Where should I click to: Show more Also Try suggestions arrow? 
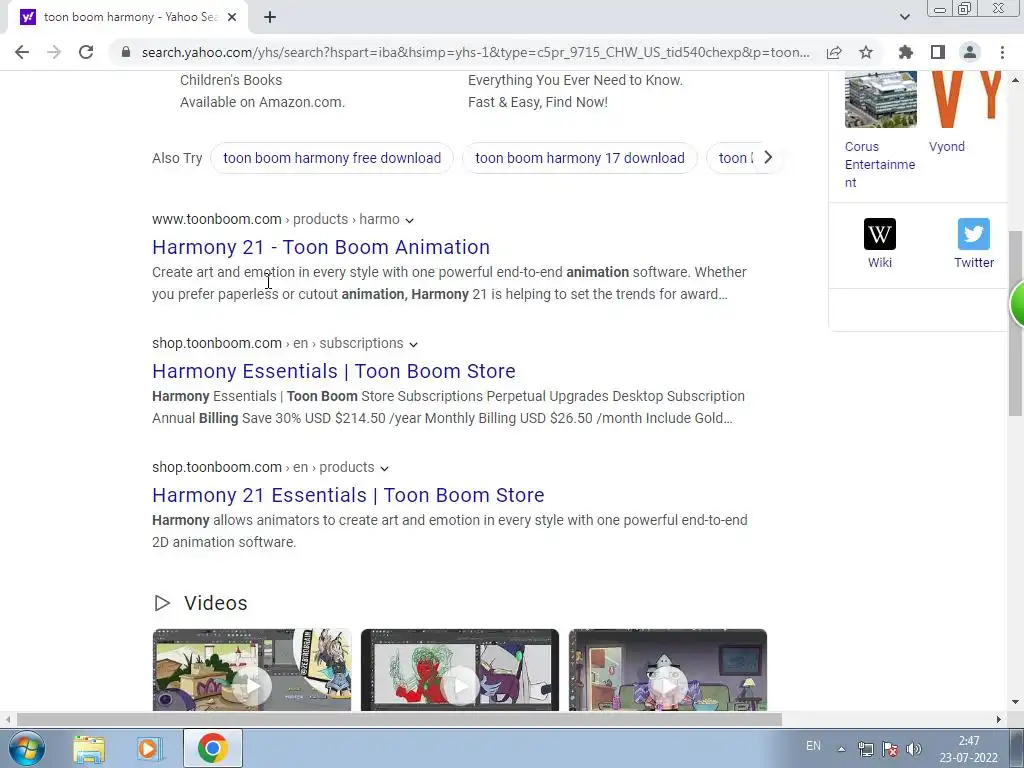(768, 157)
